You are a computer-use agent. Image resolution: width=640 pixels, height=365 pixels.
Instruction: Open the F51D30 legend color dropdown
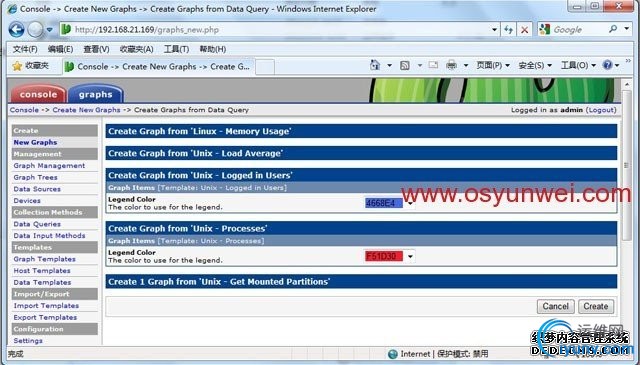pos(390,256)
